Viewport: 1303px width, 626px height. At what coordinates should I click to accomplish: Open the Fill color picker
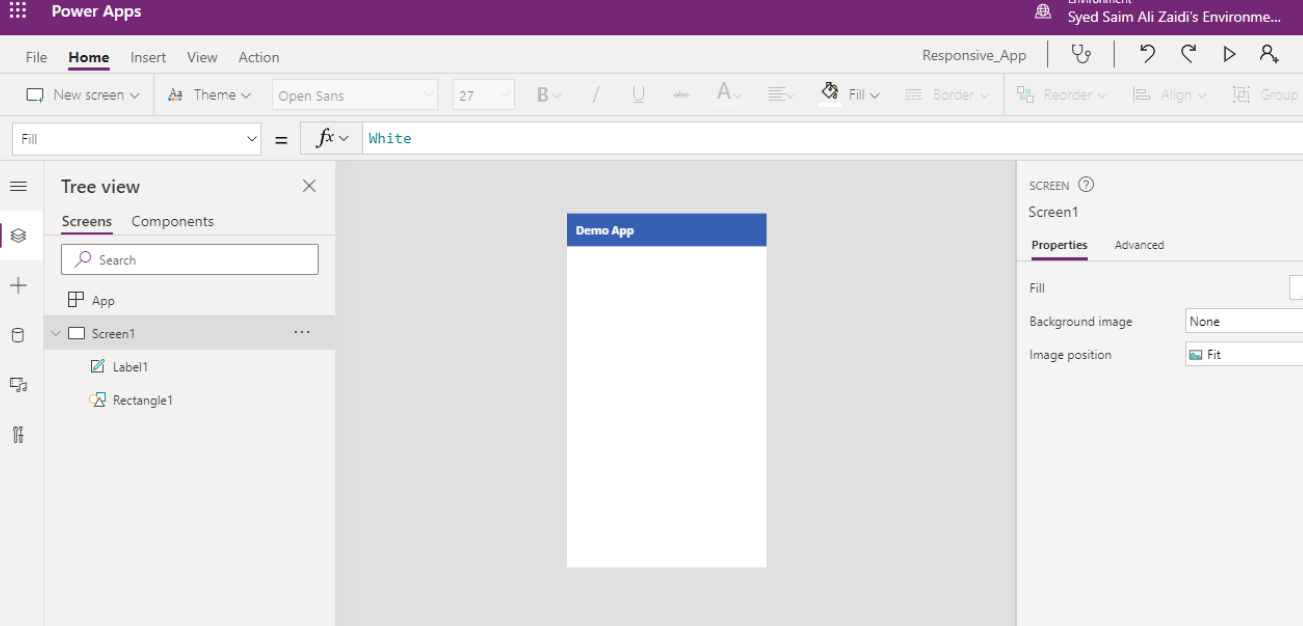pos(850,93)
